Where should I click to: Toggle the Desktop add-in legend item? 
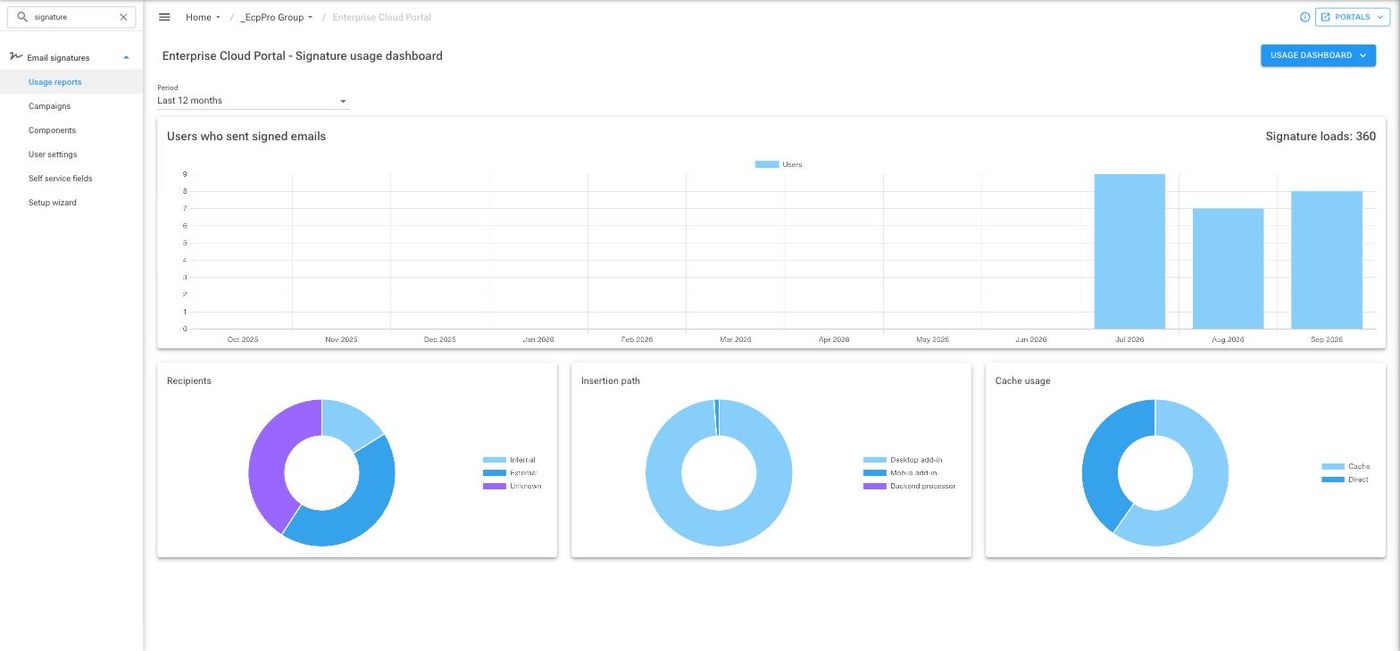click(x=902, y=460)
